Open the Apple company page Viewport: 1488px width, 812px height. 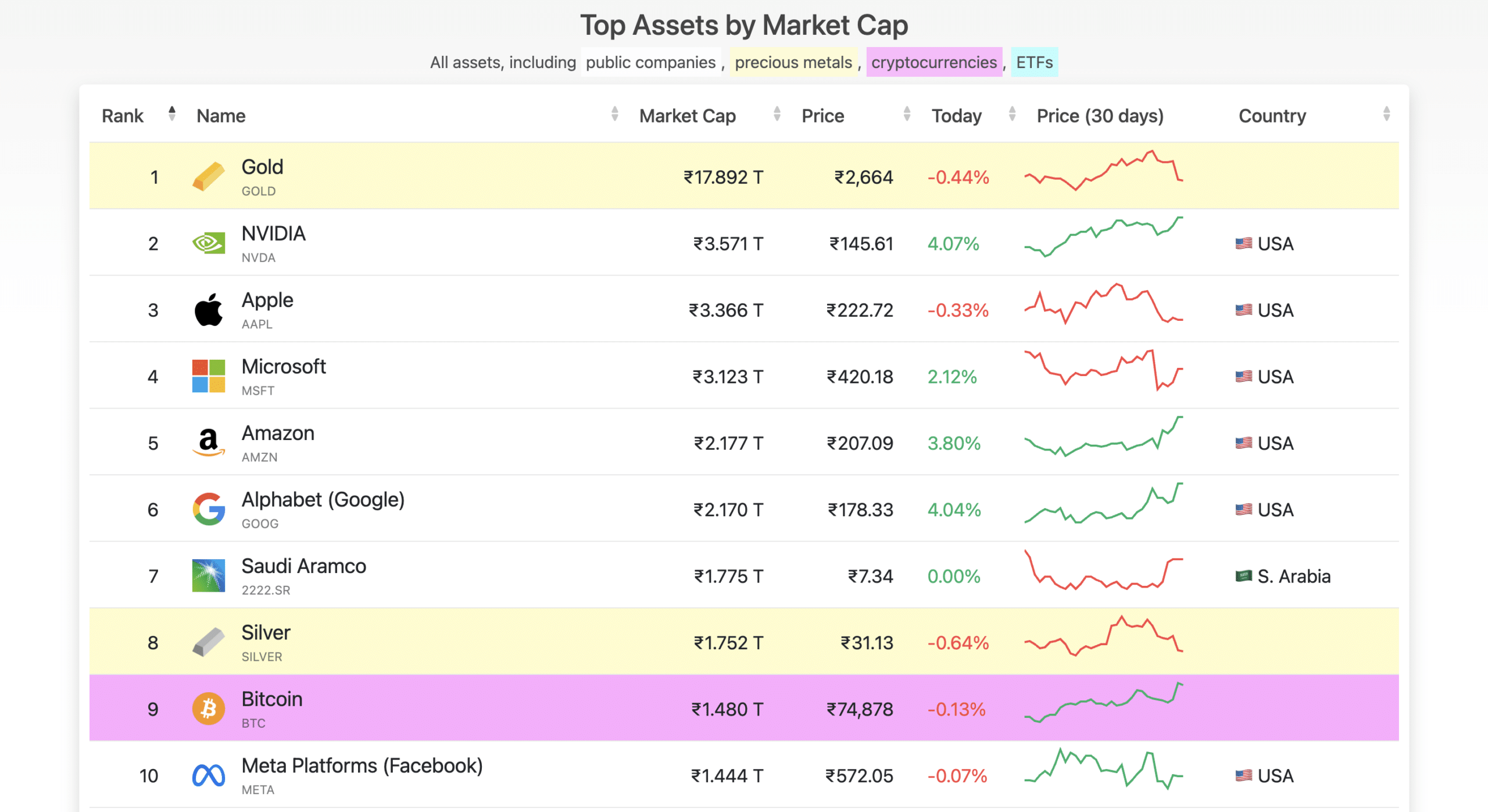(267, 301)
